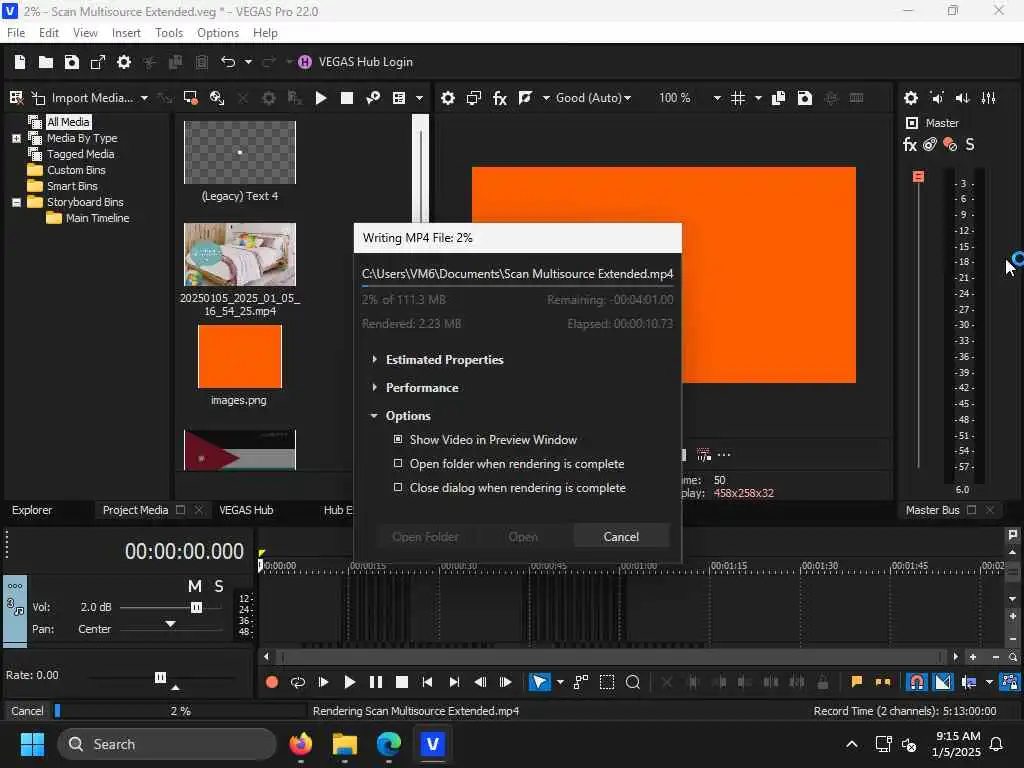Copy snapshot to clipboard icon
The image size is (1024, 768).
point(778,98)
